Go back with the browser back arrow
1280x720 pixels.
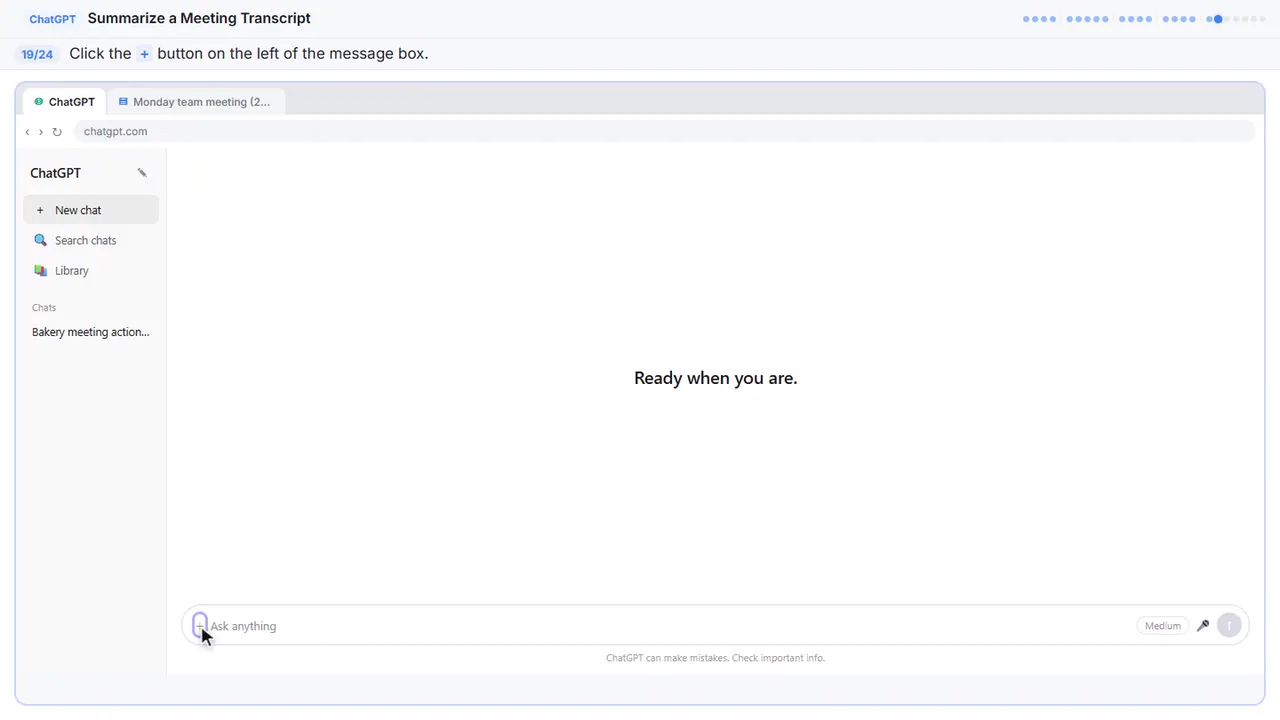point(27,132)
